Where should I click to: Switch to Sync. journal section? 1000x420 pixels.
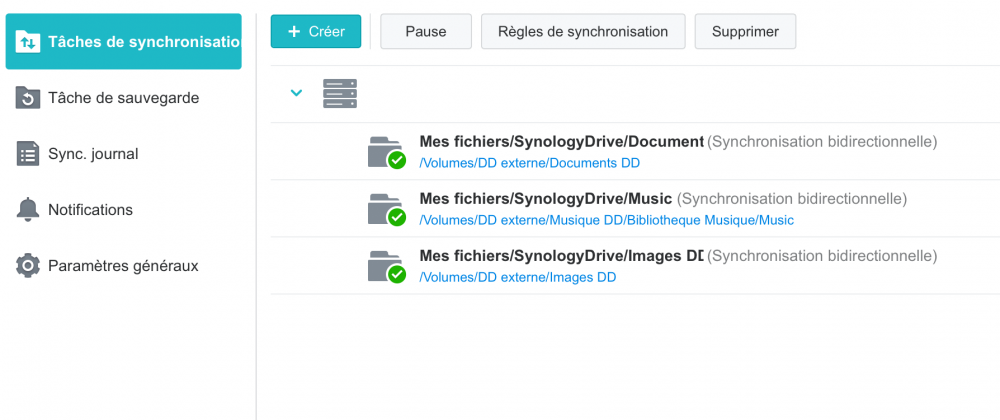(93, 154)
